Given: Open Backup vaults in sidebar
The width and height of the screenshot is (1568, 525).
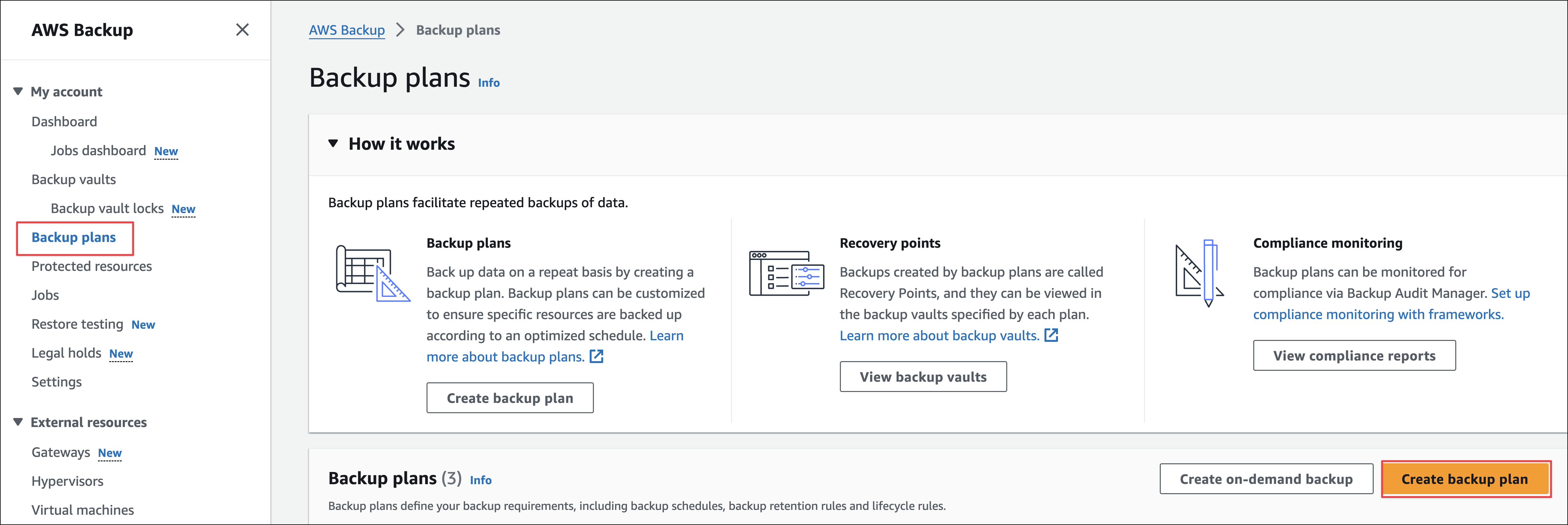Looking at the screenshot, I should pos(74,180).
